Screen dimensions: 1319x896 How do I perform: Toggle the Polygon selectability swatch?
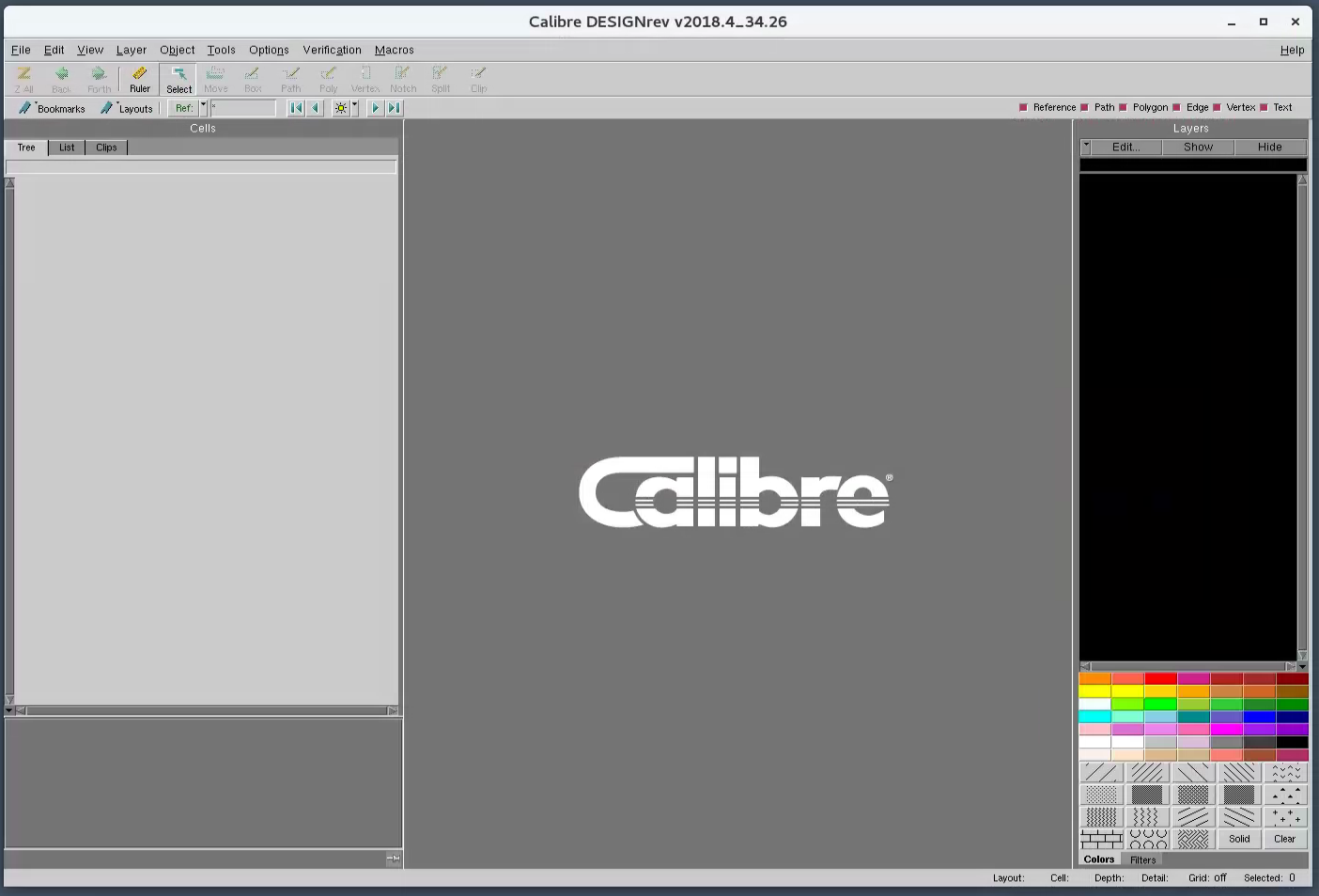pyautogui.click(x=1122, y=106)
